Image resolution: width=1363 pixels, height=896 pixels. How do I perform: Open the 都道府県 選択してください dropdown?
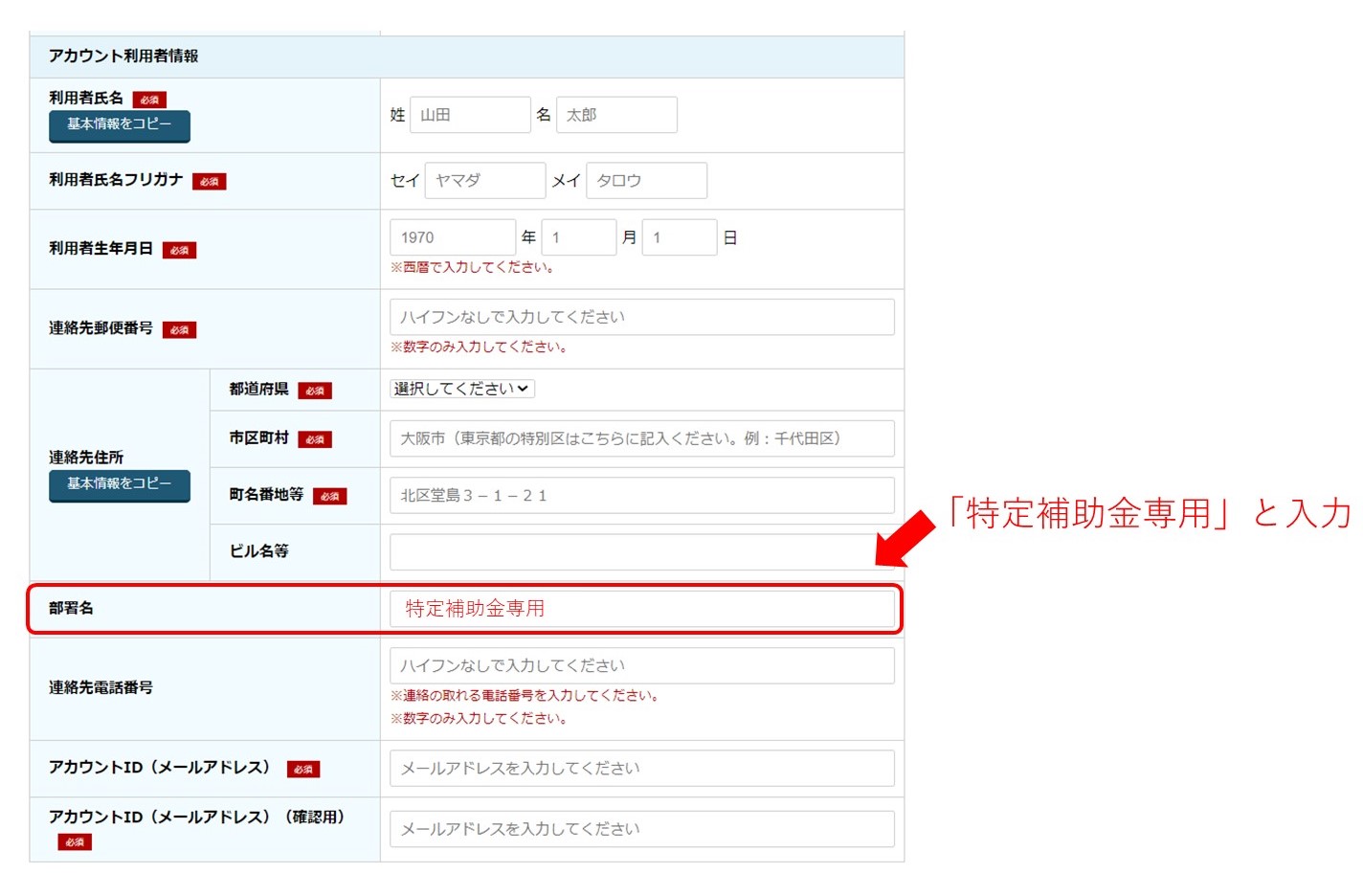pos(461,389)
